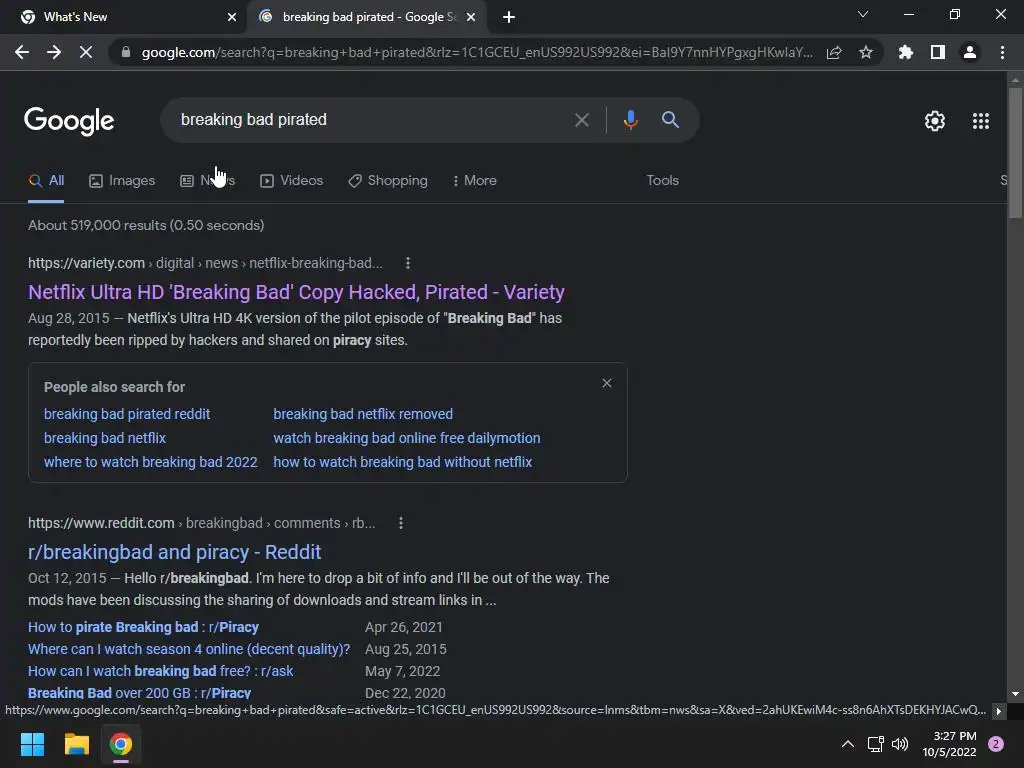Image resolution: width=1024 pixels, height=768 pixels.
Task: Switch to News results
Action: pos(208,181)
